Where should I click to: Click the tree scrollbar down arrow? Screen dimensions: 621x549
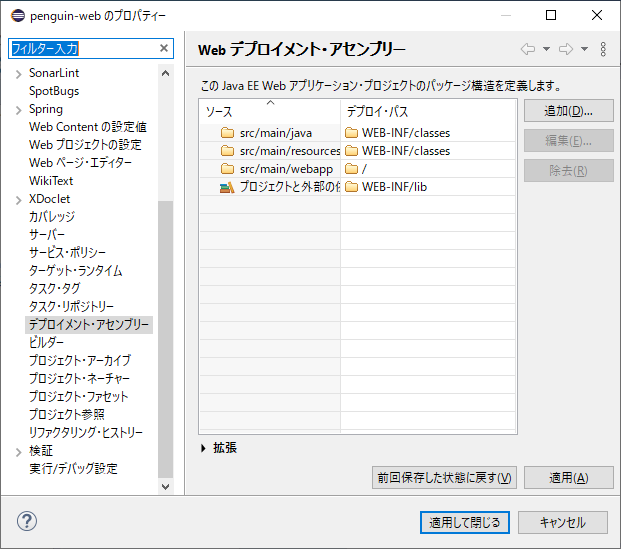166,487
